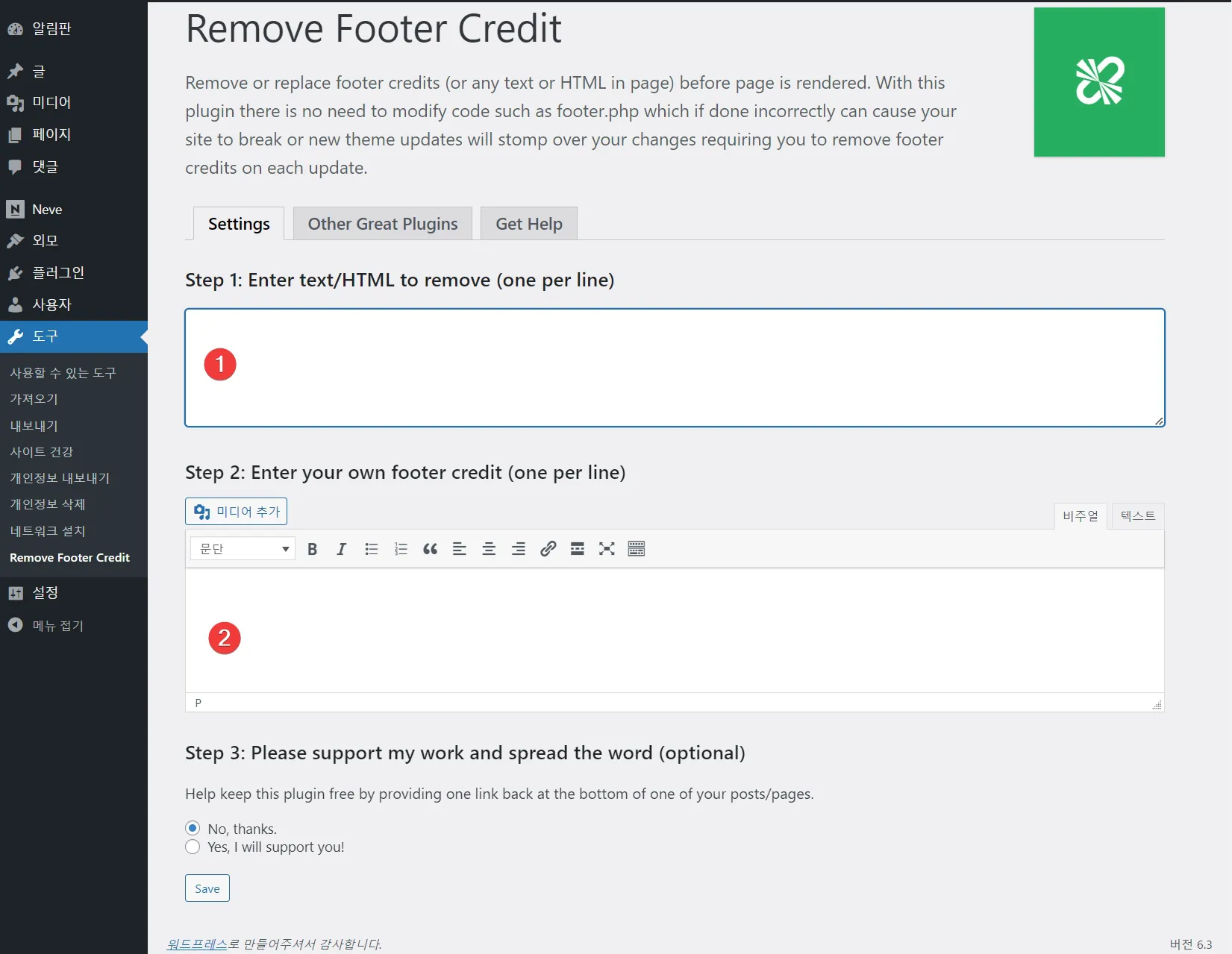Click inside Step 1 text-to-remove textarea
The image size is (1232, 954).
point(675,368)
